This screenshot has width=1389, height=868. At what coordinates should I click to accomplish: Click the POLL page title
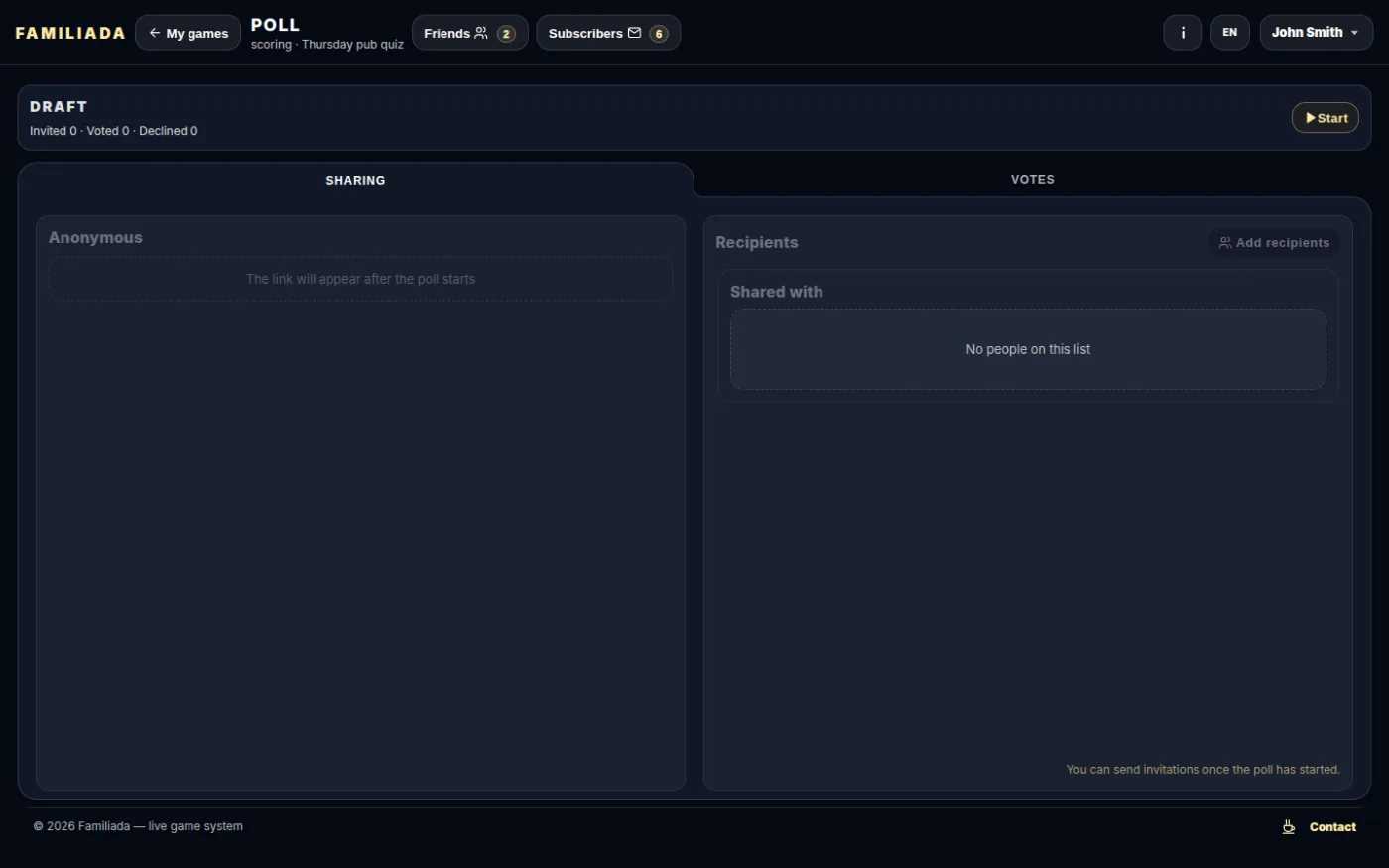point(275,25)
